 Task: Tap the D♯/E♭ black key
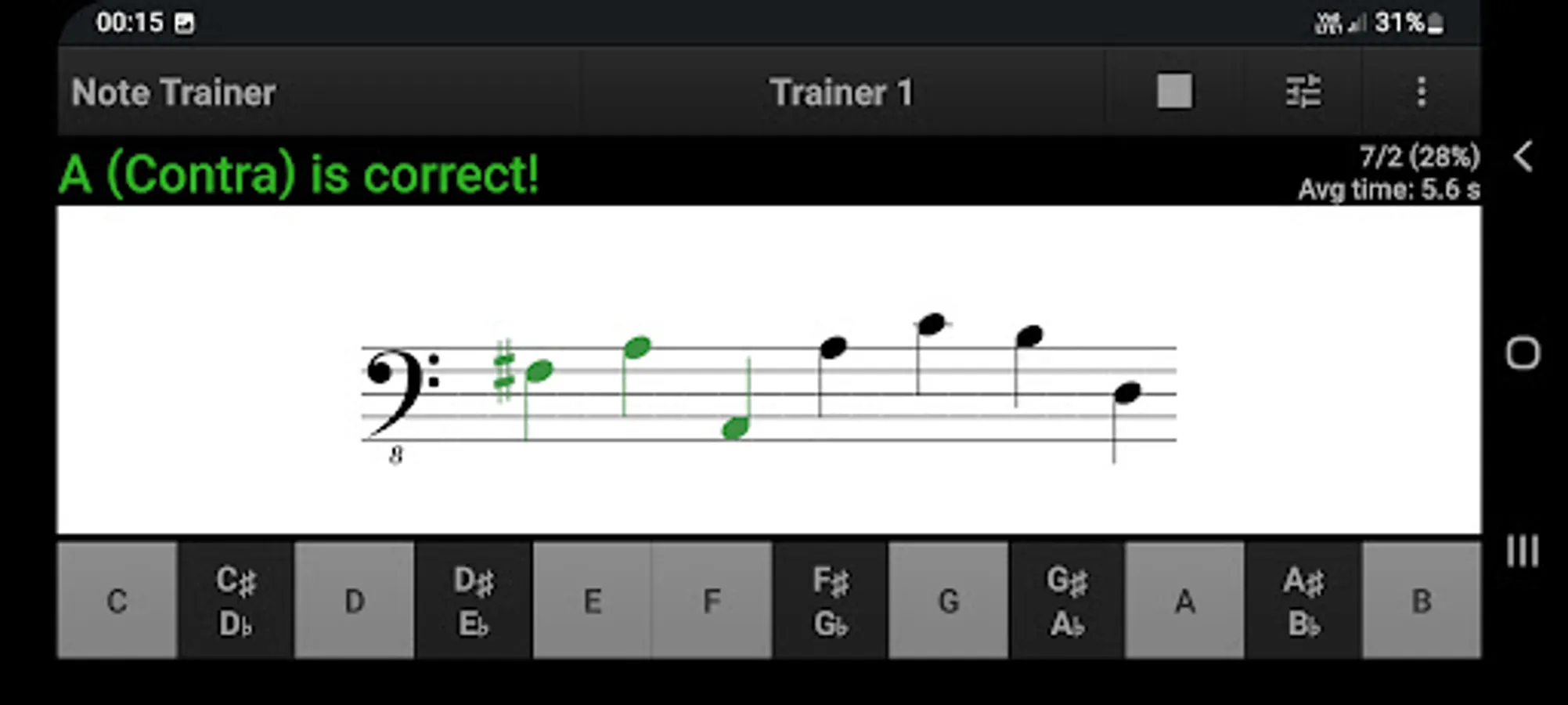pos(474,601)
